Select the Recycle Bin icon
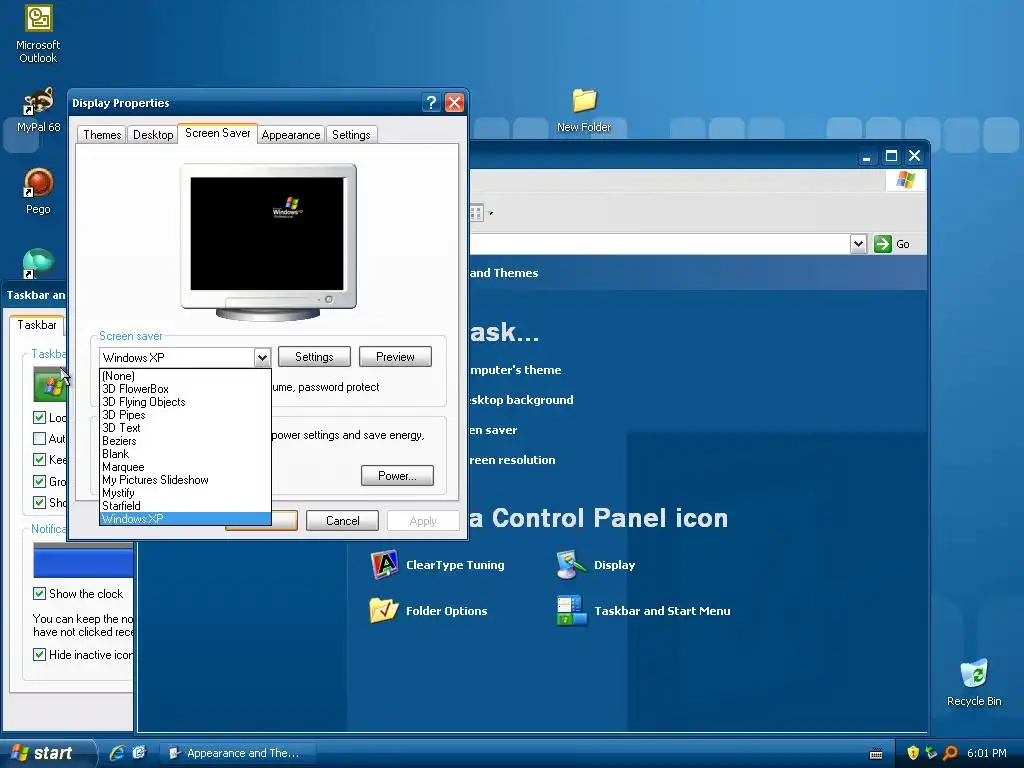 [974, 682]
